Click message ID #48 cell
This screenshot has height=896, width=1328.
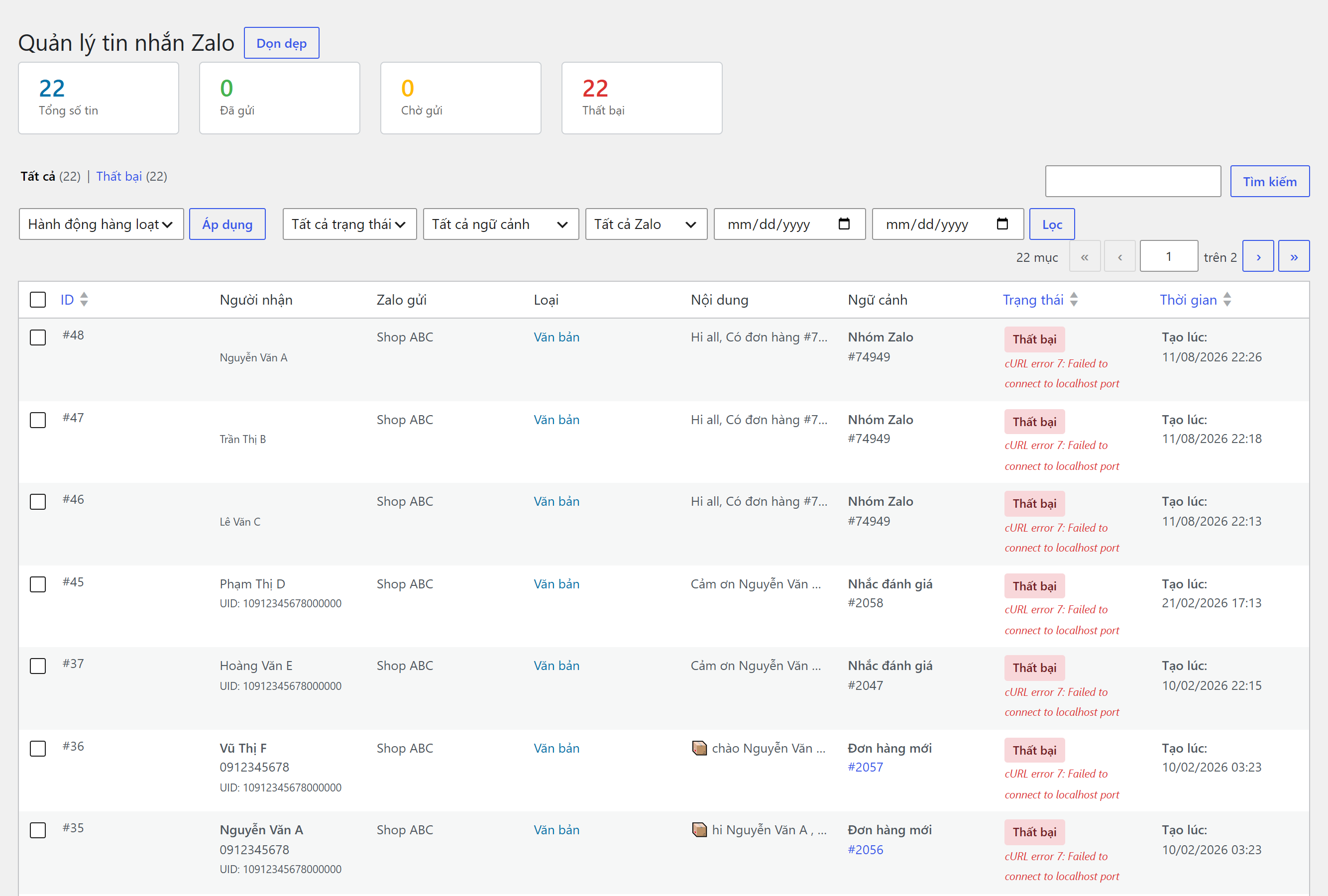tap(73, 335)
